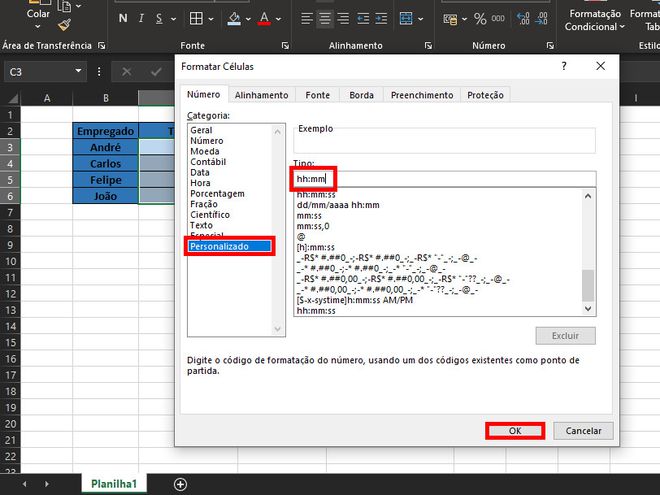Click the cancel (X) formula bar icon
Viewport: 660px width, 495px height.
(127, 72)
